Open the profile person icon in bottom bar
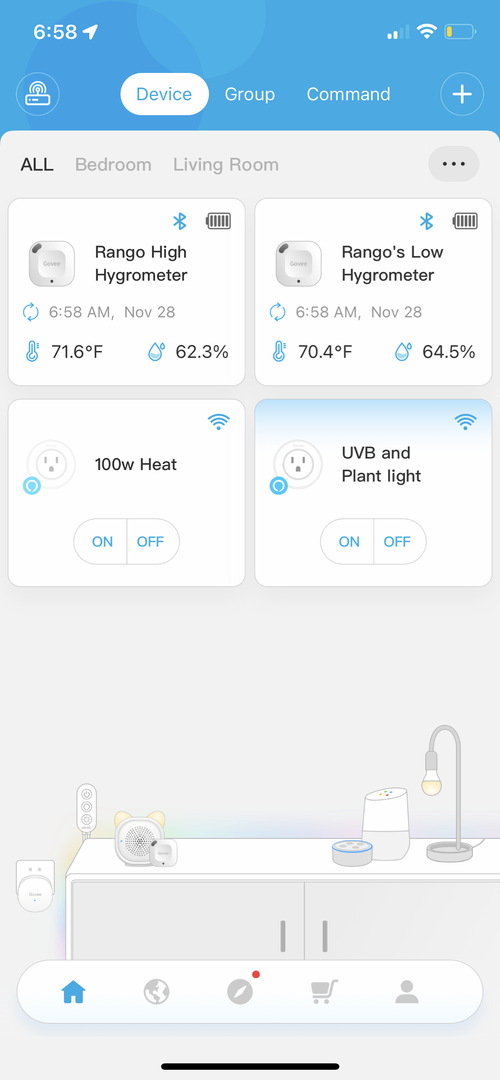 407,992
